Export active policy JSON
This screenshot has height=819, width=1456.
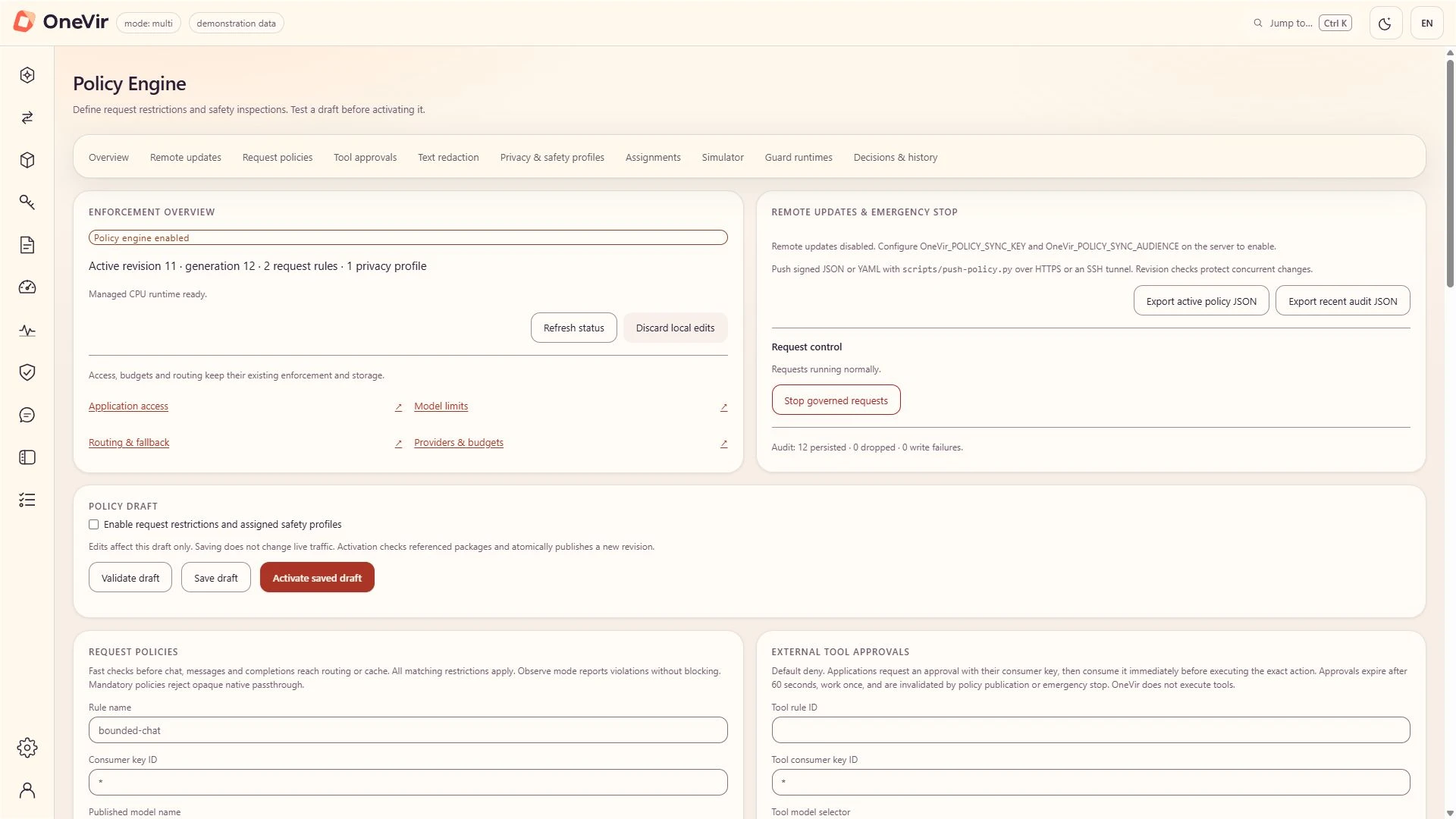tap(1201, 301)
